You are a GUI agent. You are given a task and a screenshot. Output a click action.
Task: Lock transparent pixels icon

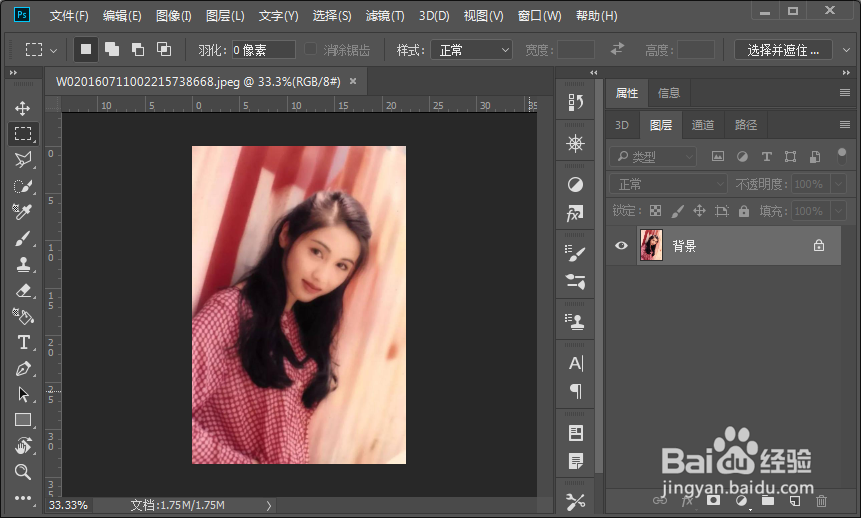[655, 211]
